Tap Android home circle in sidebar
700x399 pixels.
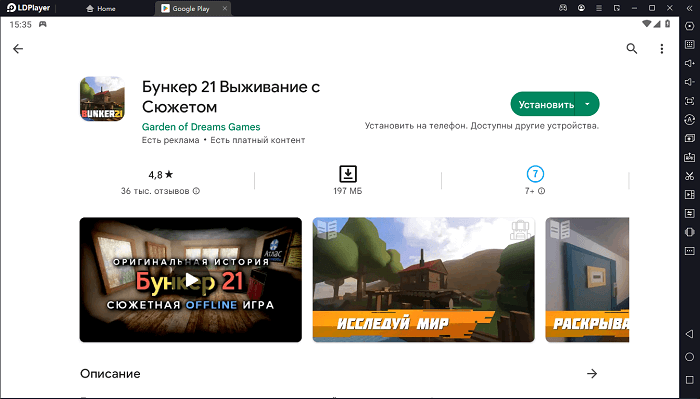(x=689, y=357)
